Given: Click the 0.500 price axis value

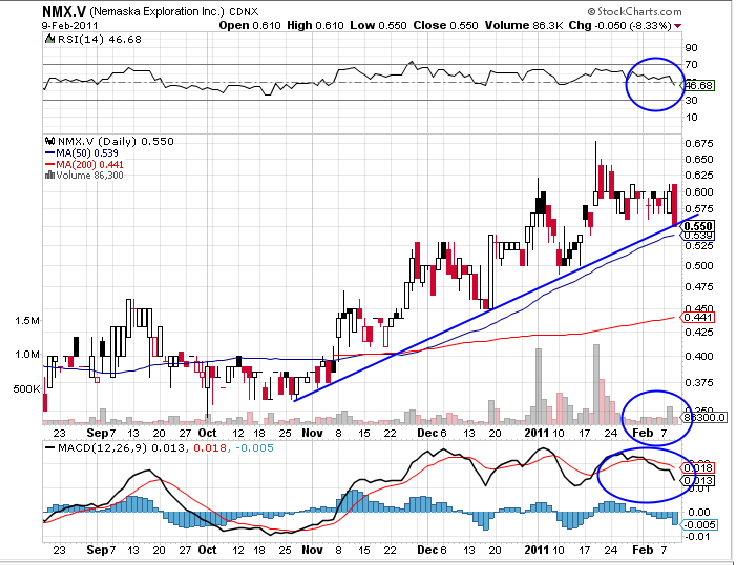Looking at the screenshot, I should (x=699, y=266).
